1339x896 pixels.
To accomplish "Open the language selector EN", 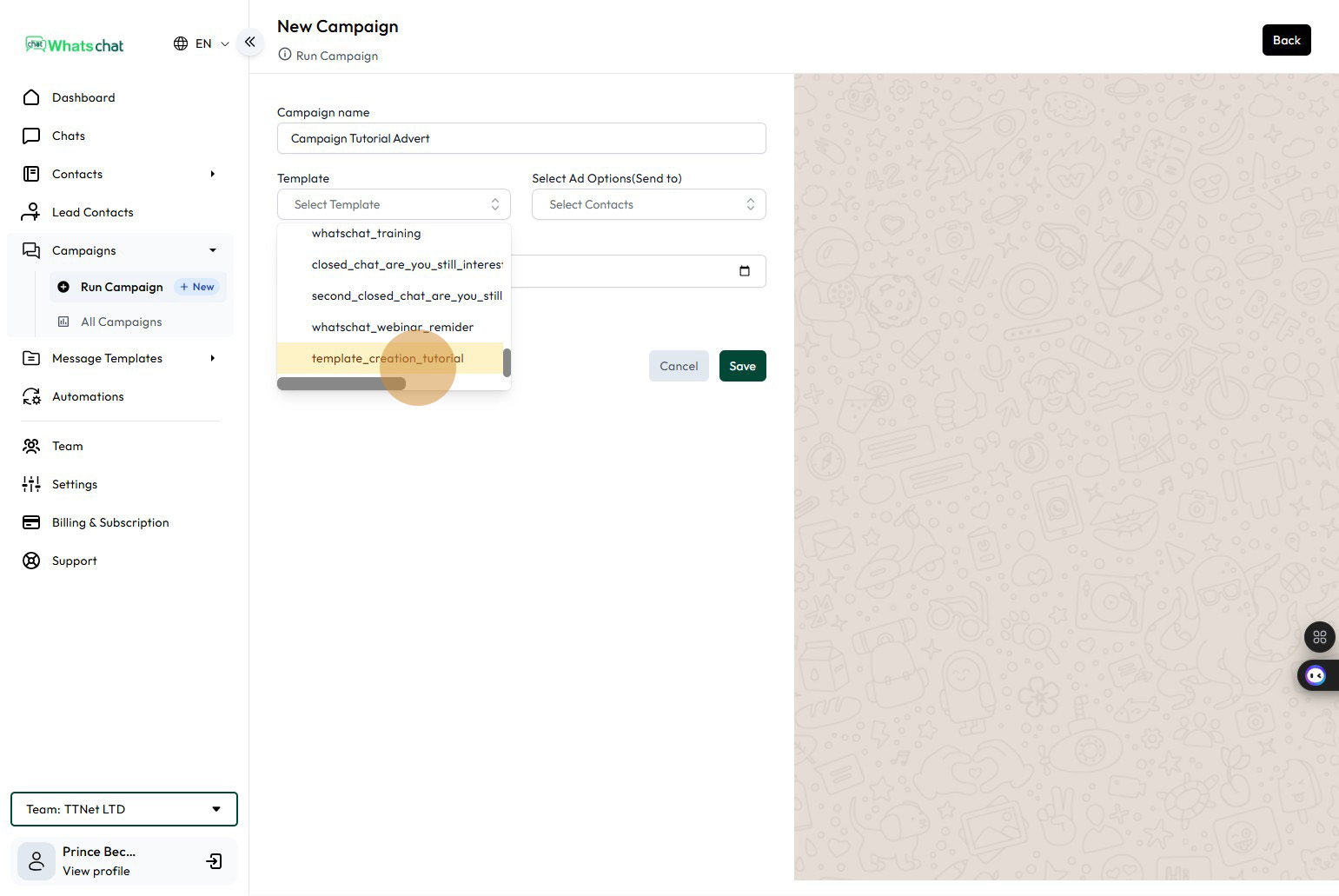I will 202,43.
